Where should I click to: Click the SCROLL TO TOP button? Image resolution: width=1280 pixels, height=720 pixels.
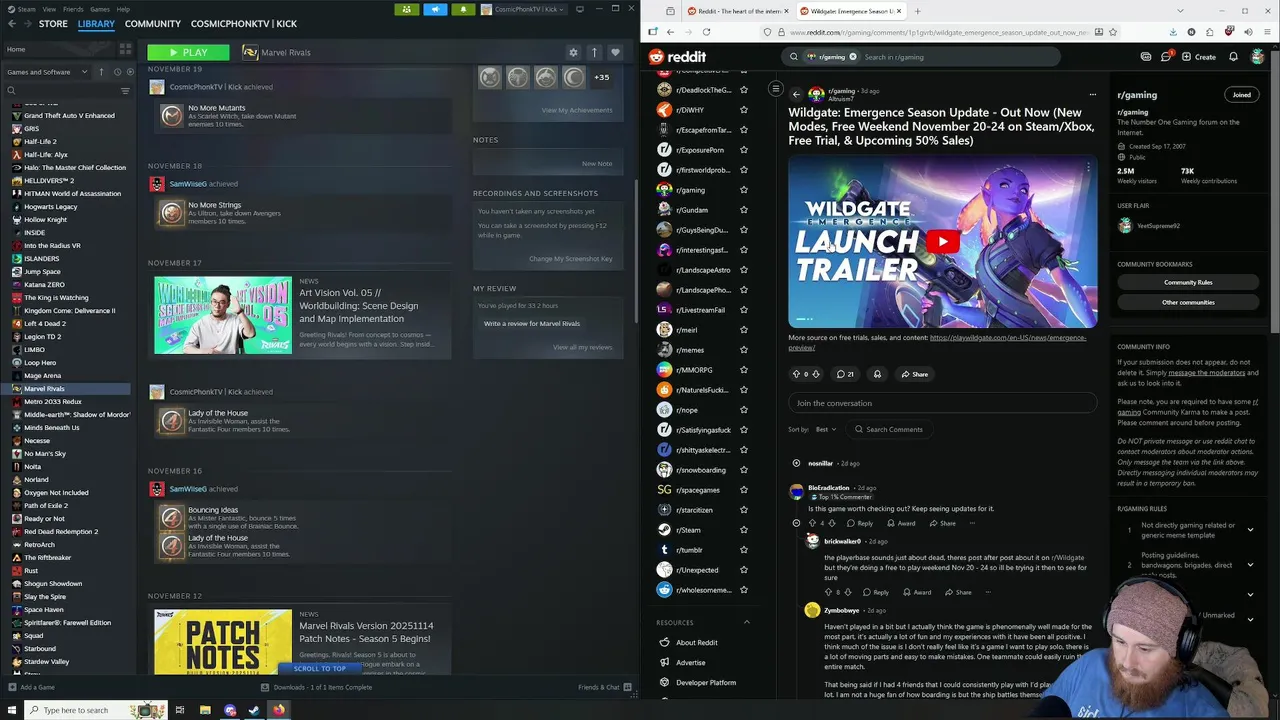pos(319,669)
